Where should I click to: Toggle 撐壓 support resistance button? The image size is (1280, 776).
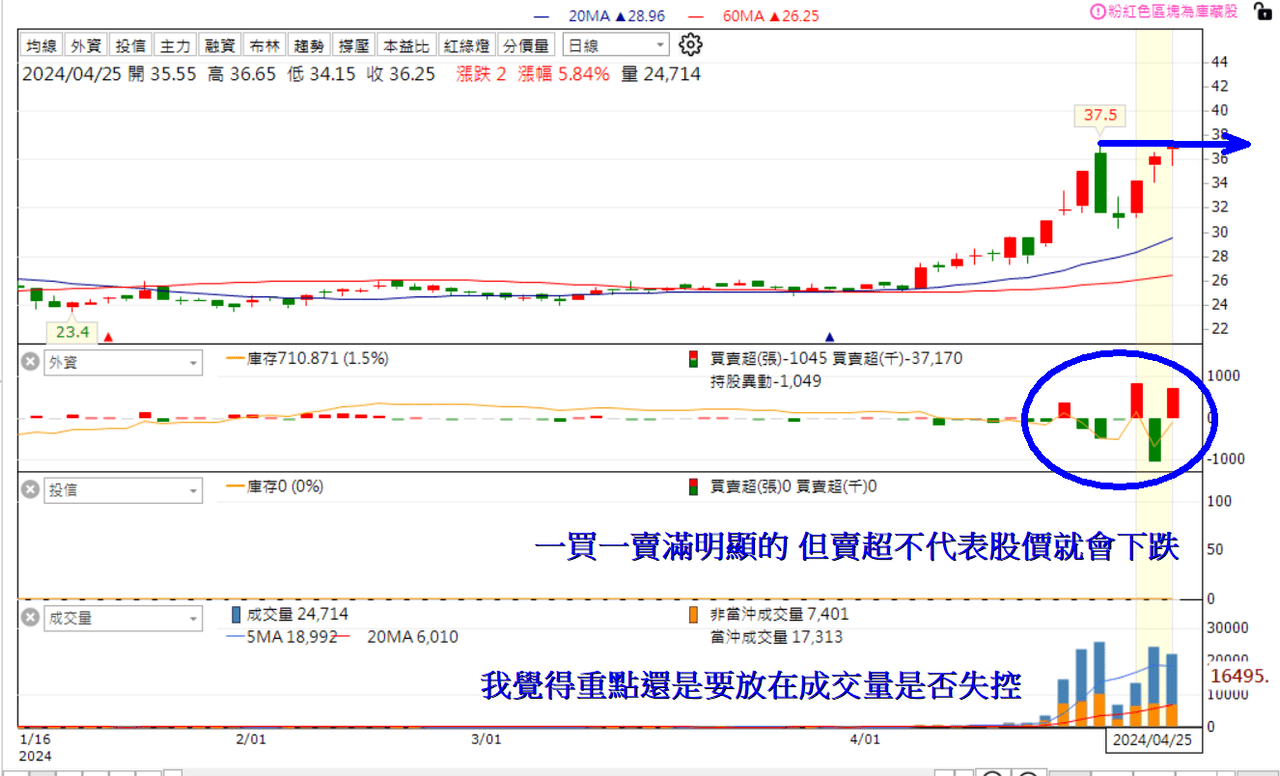tap(356, 45)
